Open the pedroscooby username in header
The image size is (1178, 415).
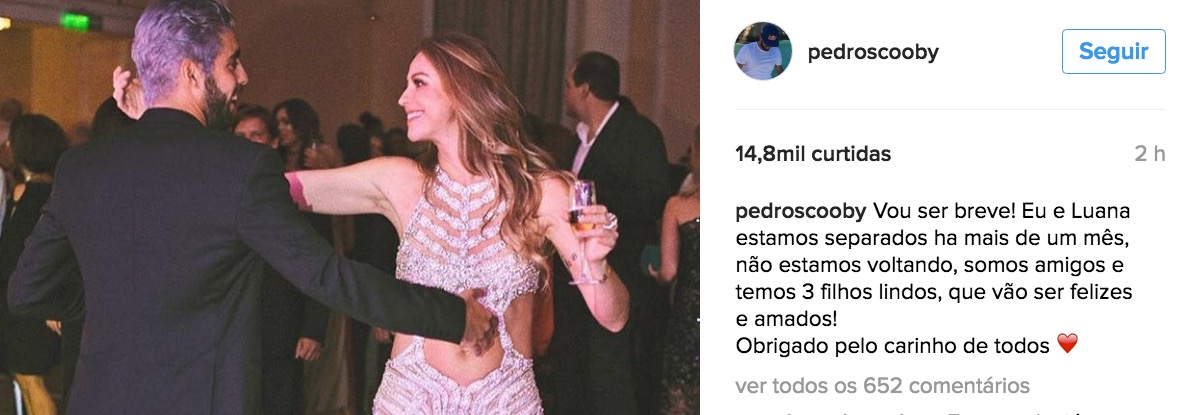873,52
